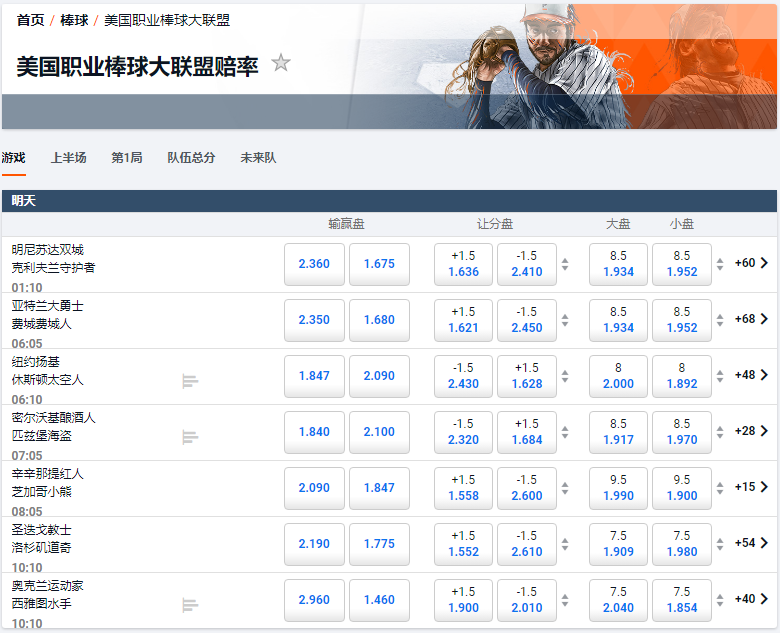Open 棒球 breadcrumb link
Viewport: 780px width, 633px height.
[74, 20]
